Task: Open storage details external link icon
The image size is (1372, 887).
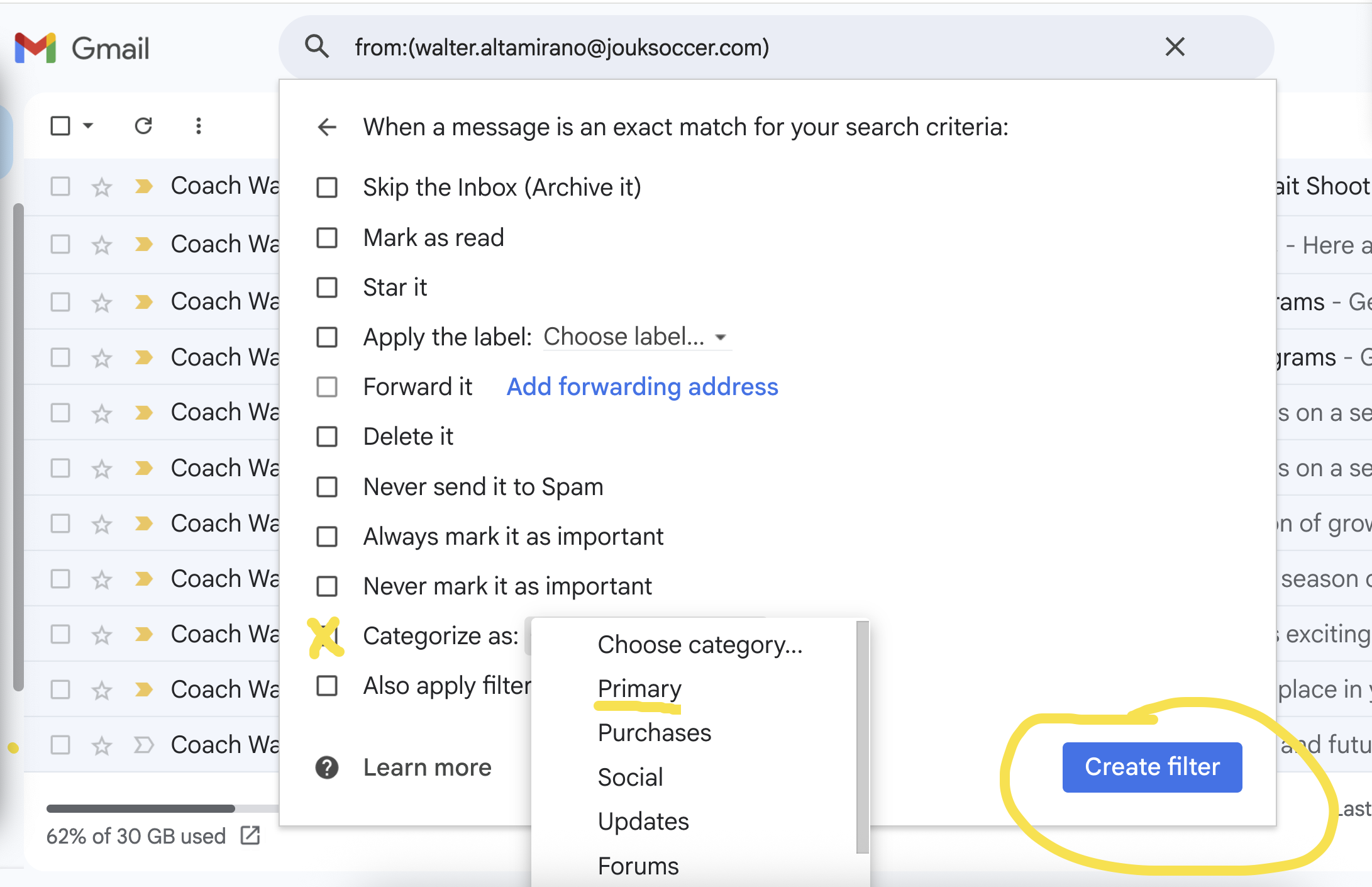Action: pos(250,836)
